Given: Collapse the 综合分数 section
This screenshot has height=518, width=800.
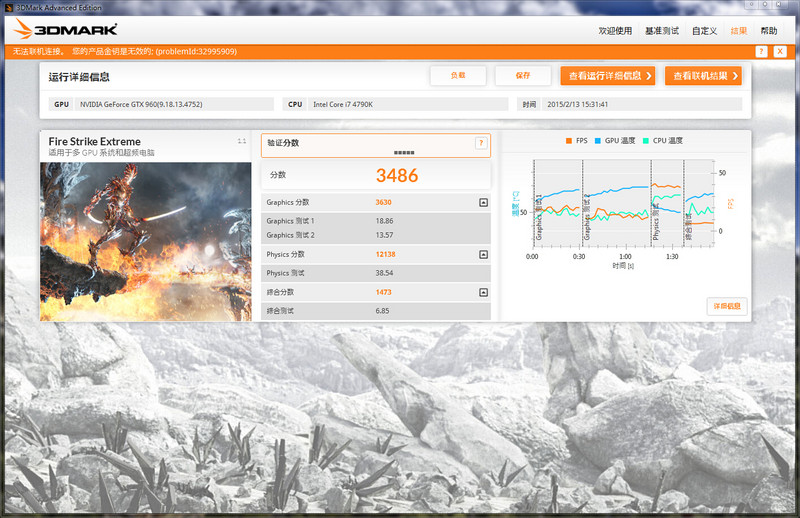Looking at the screenshot, I should click(484, 292).
